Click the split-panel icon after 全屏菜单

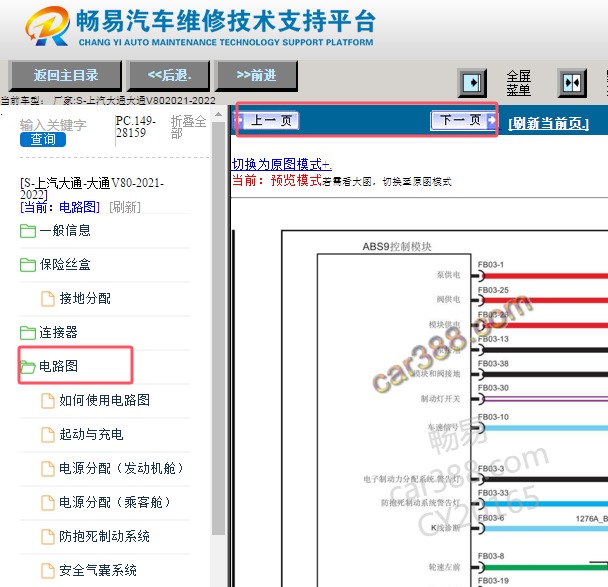click(x=572, y=83)
